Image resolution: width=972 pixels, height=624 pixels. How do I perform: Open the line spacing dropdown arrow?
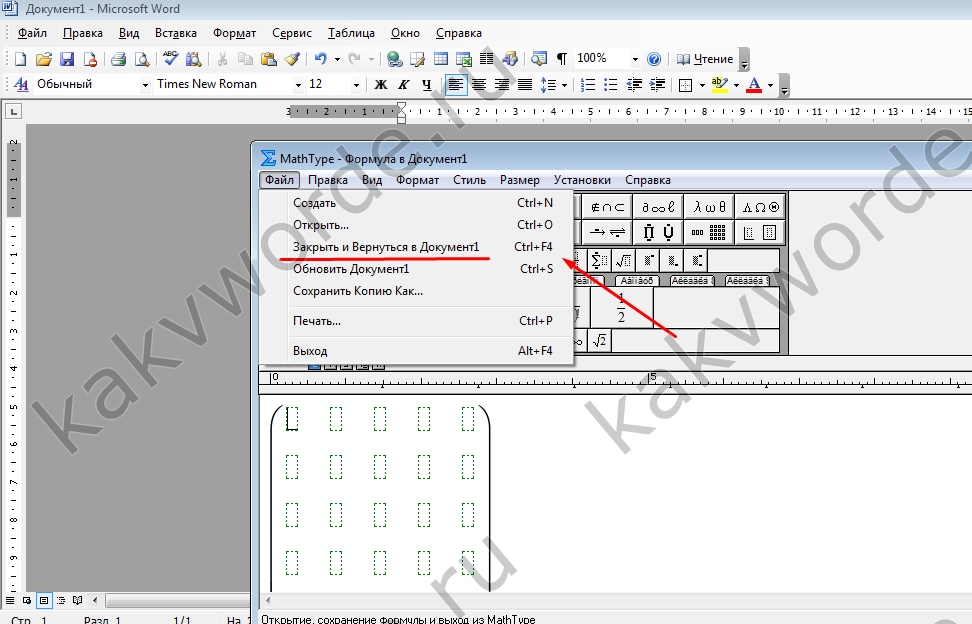point(564,85)
